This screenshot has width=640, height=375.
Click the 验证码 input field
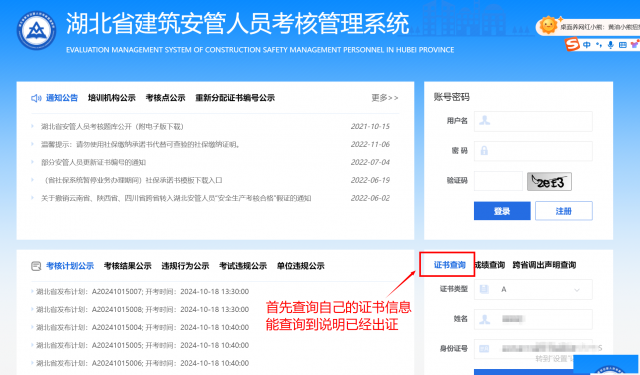point(498,181)
